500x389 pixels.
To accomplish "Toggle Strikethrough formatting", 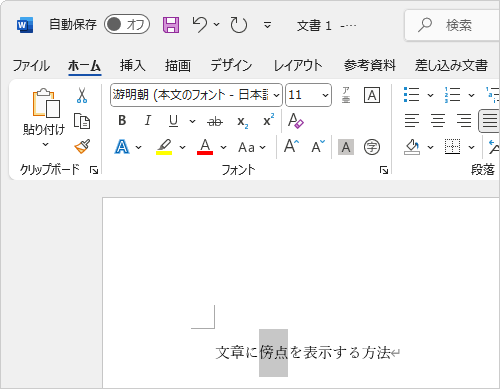I will [215, 121].
